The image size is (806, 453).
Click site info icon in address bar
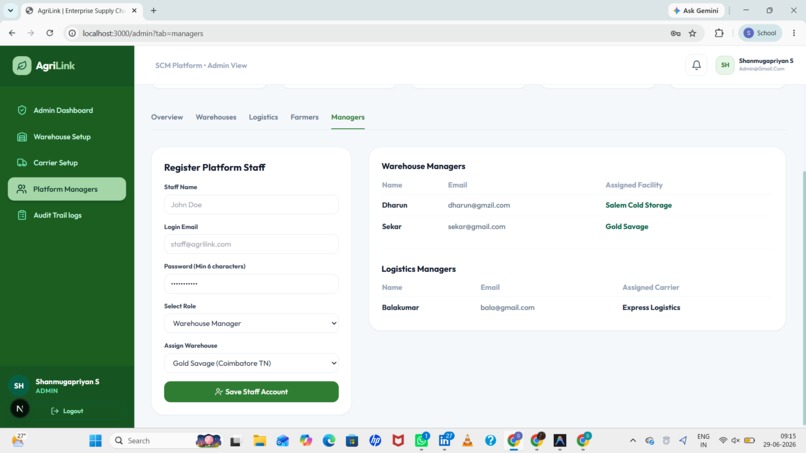(x=72, y=33)
